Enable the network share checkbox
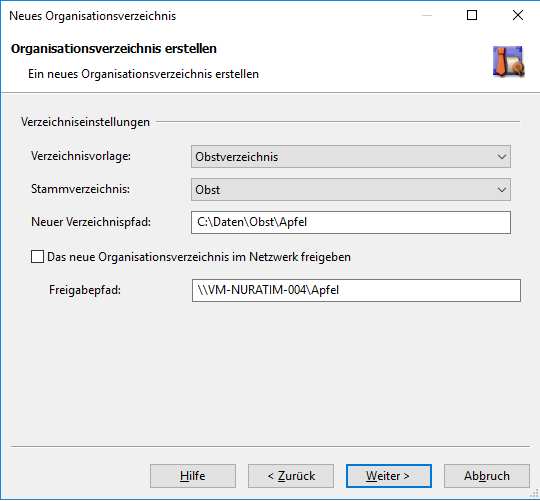Image resolution: width=540 pixels, height=501 pixels. [37, 257]
